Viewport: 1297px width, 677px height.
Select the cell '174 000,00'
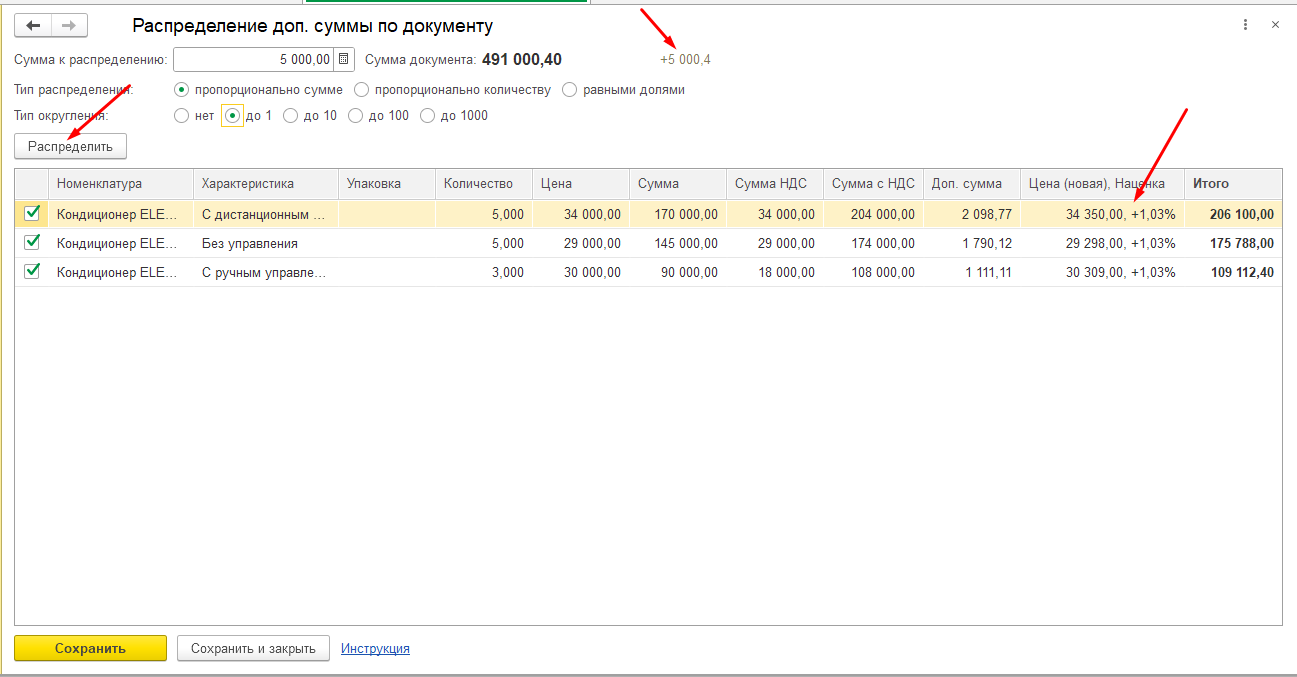point(873,243)
